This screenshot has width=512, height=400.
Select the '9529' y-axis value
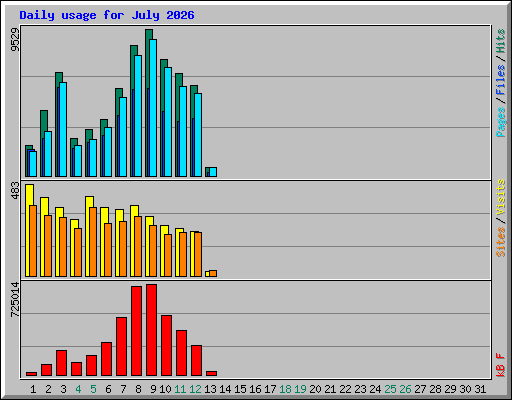(15, 40)
